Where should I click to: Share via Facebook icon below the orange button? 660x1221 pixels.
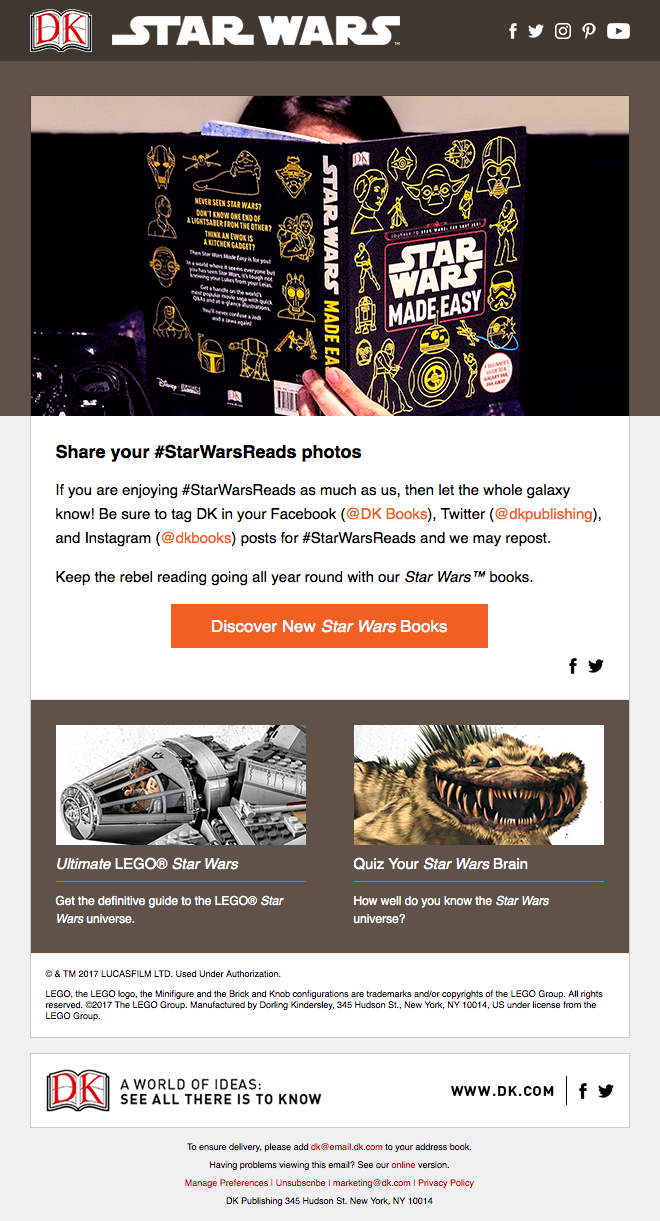[x=573, y=666]
